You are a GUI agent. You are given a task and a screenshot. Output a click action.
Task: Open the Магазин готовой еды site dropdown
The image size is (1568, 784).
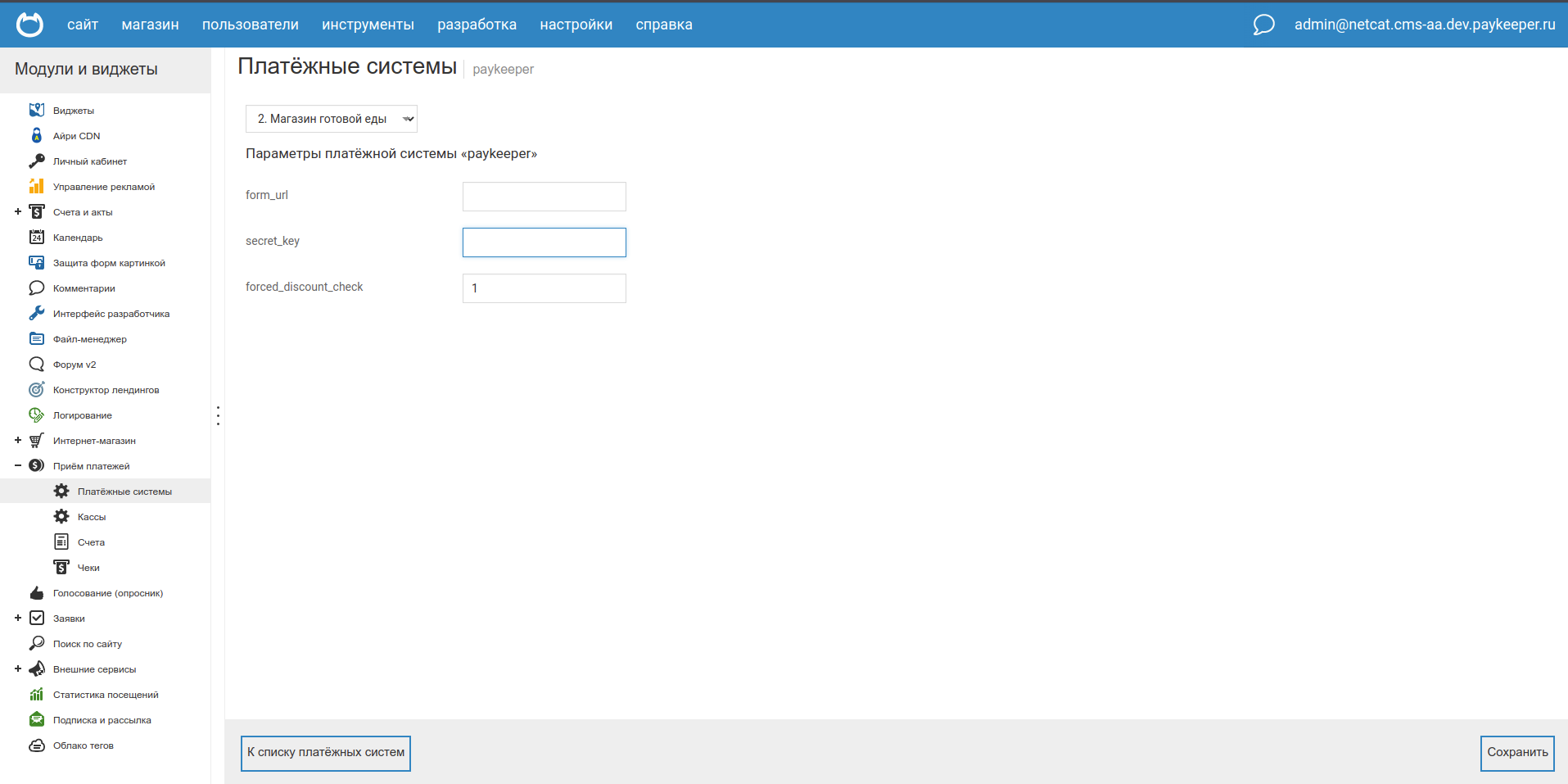(332, 119)
